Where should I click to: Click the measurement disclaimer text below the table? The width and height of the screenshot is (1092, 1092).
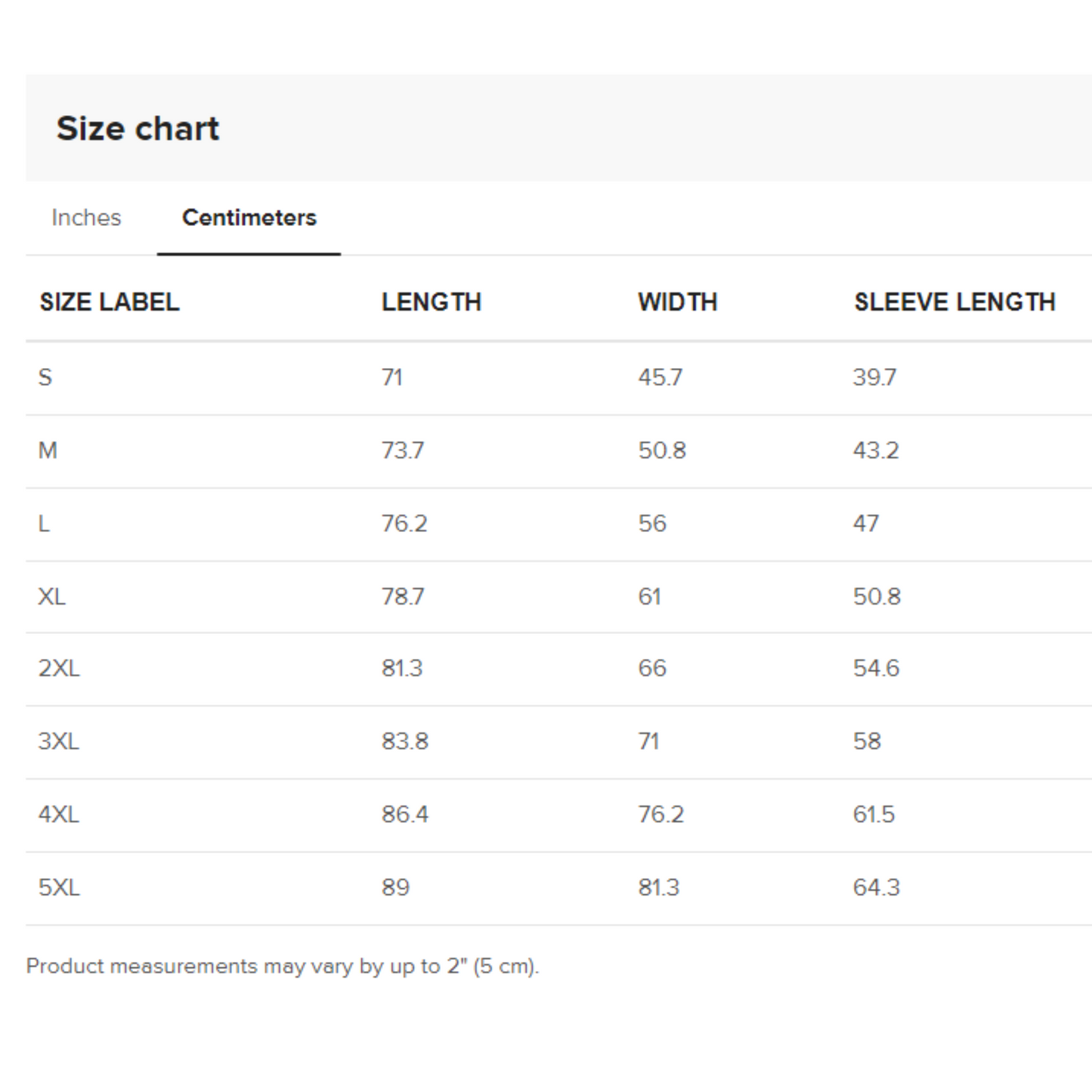point(283,966)
